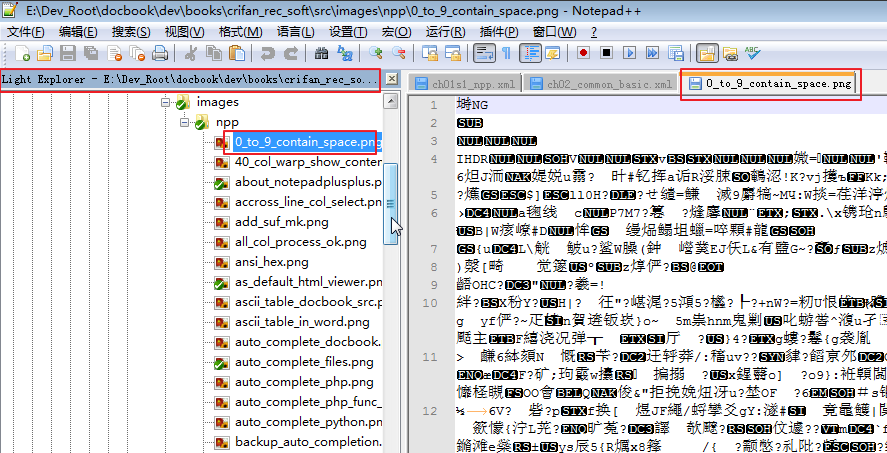This screenshot has width=887, height=453.
Task: Select accross_line_col_select file
Action: point(308,202)
